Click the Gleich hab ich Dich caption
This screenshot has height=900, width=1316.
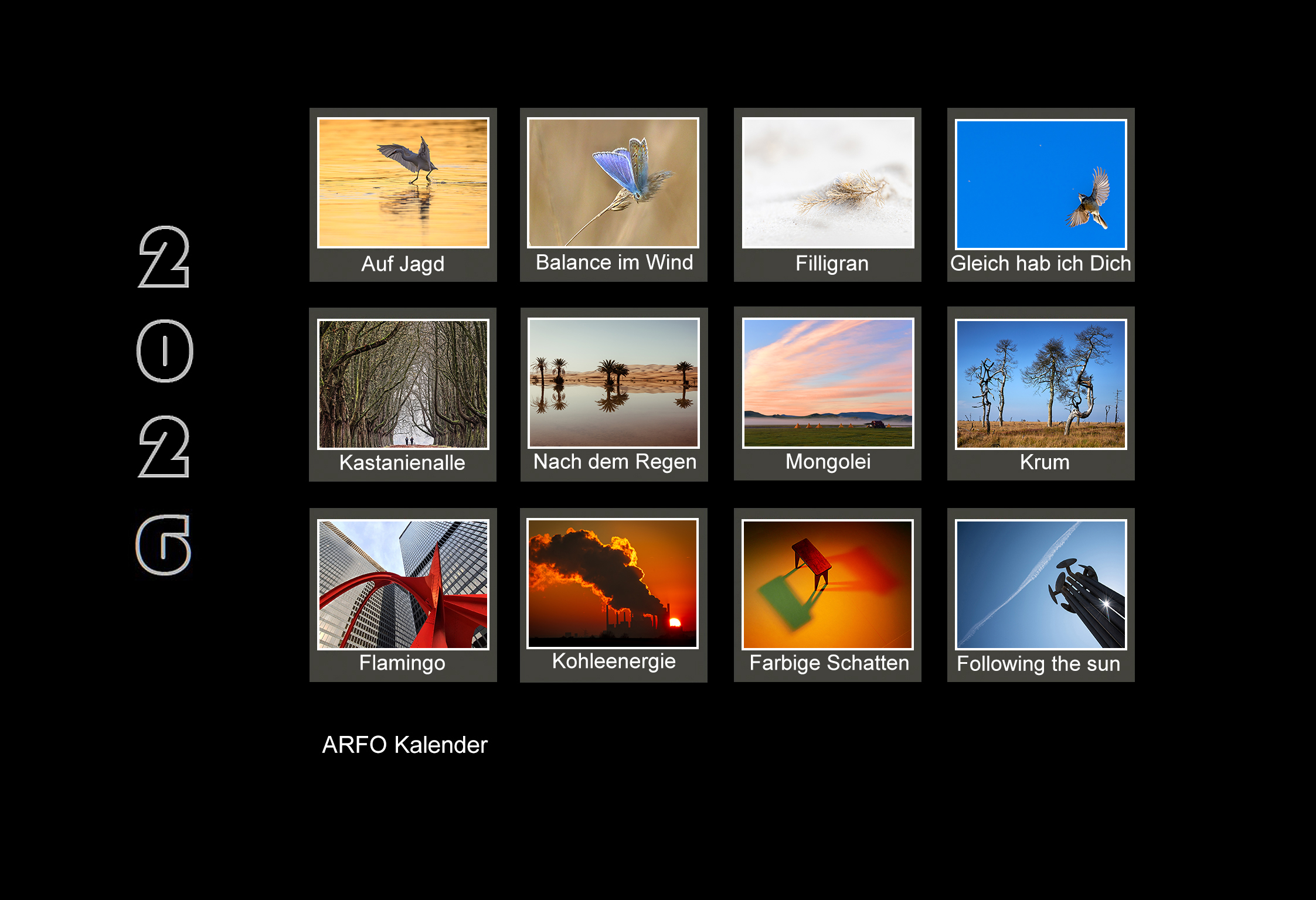click(x=1040, y=264)
